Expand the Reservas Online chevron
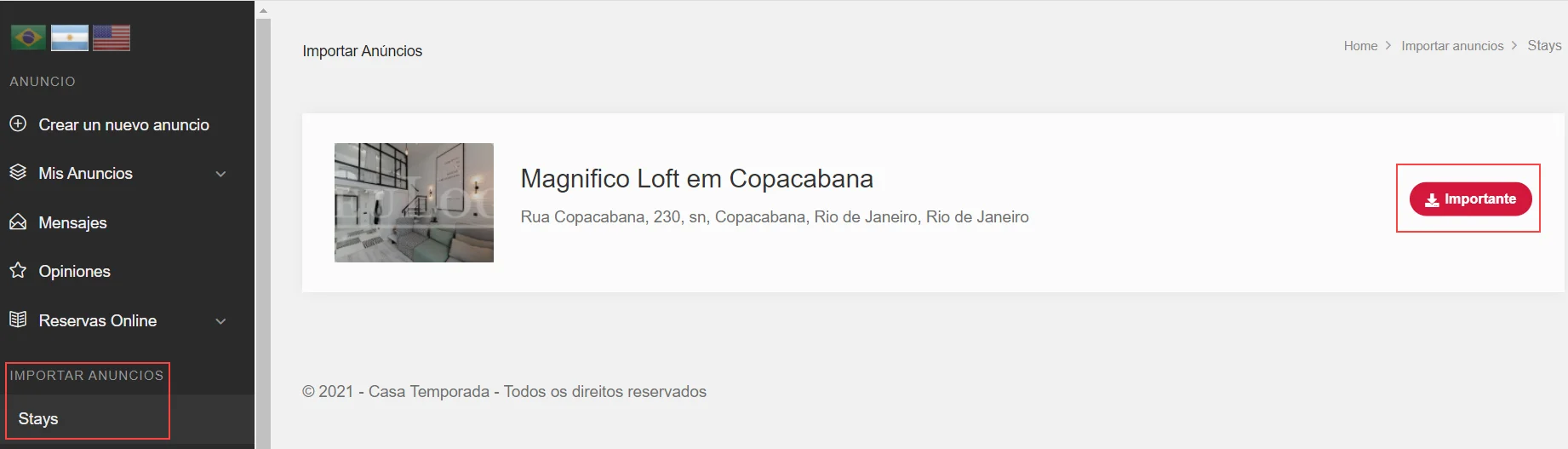1568x449 pixels. point(220,321)
